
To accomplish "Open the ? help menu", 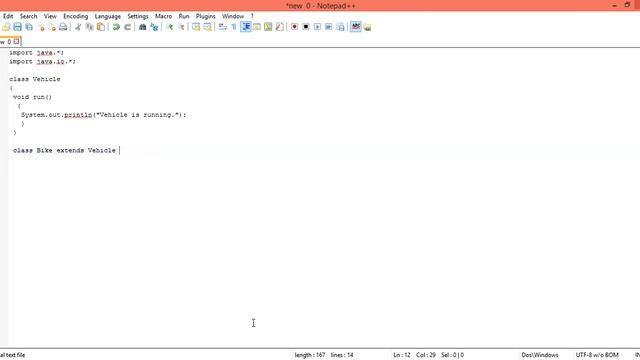I will pos(252,16).
